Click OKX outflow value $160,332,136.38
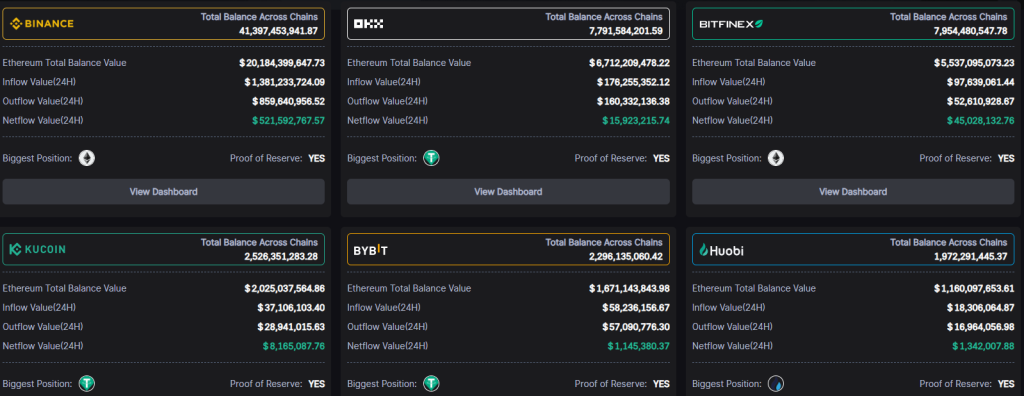This screenshot has width=1024, height=396. 633,101
